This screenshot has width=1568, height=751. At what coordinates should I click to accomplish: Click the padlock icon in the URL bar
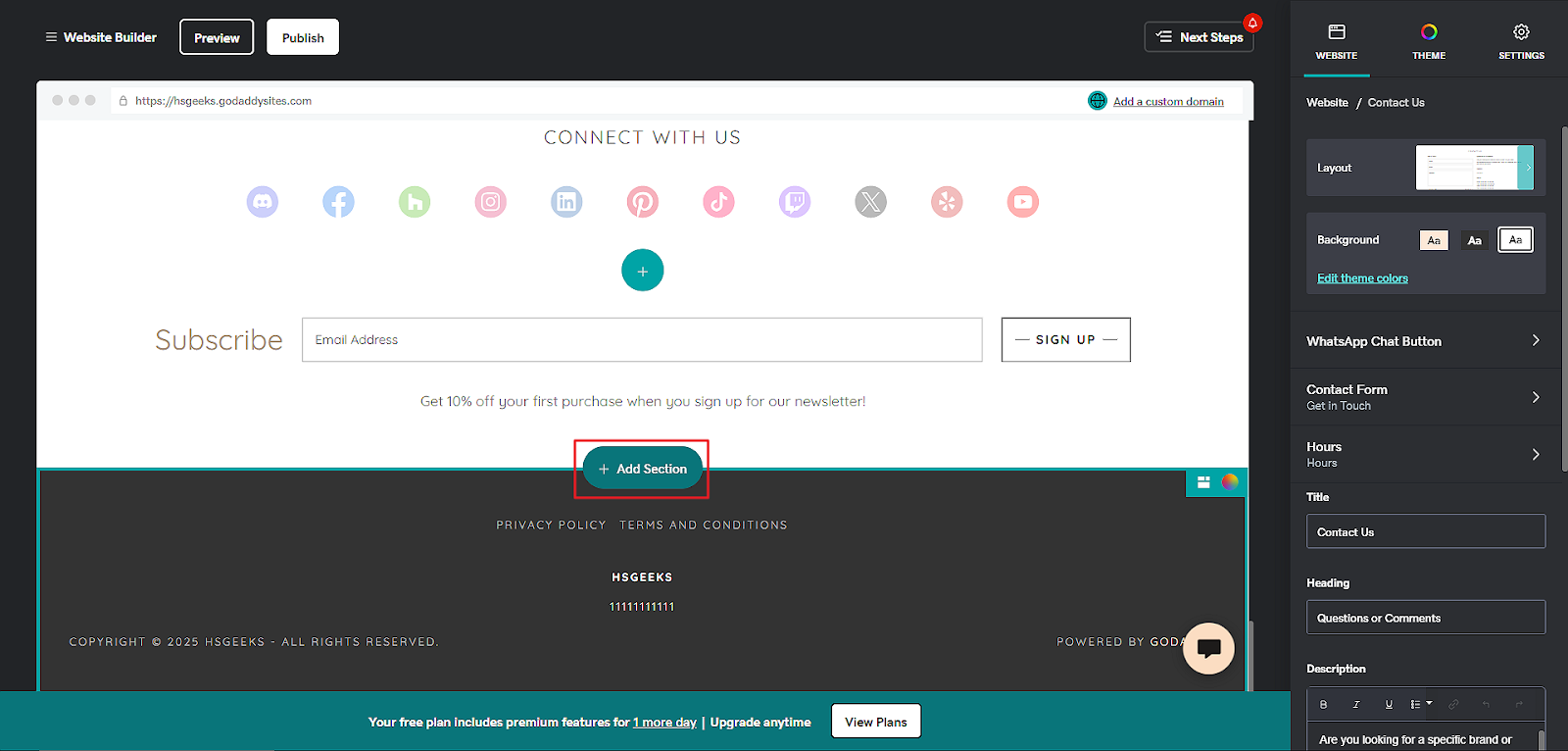pyautogui.click(x=122, y=100)
